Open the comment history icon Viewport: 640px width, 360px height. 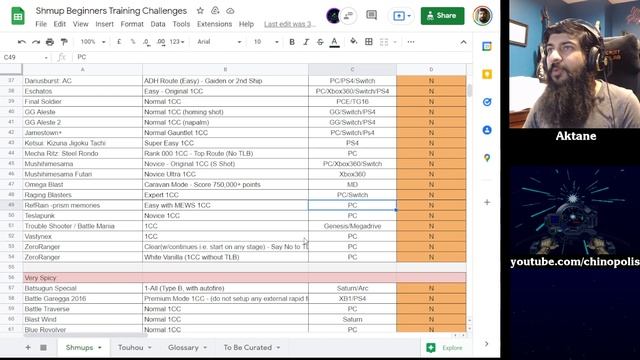371,16
